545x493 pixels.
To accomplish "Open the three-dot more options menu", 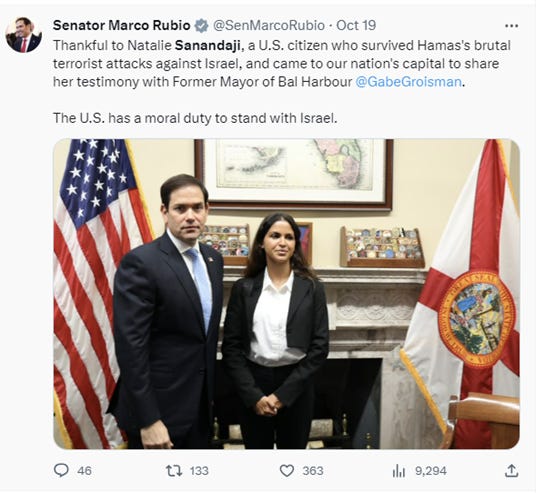I will pos(511,26).
